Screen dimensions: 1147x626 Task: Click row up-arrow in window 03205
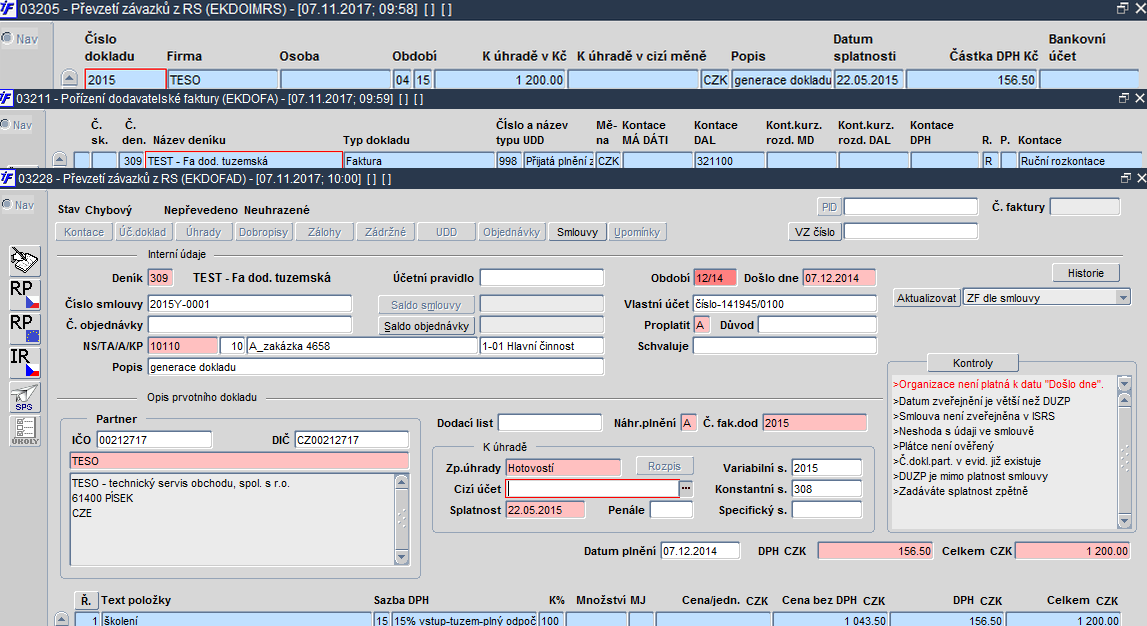coord(69,79)
